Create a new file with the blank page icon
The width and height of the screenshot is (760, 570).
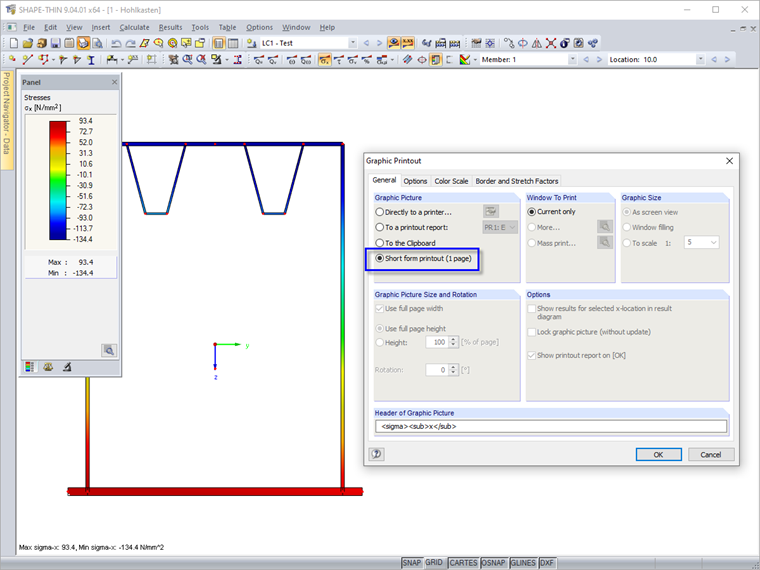[x=14, y=43]
